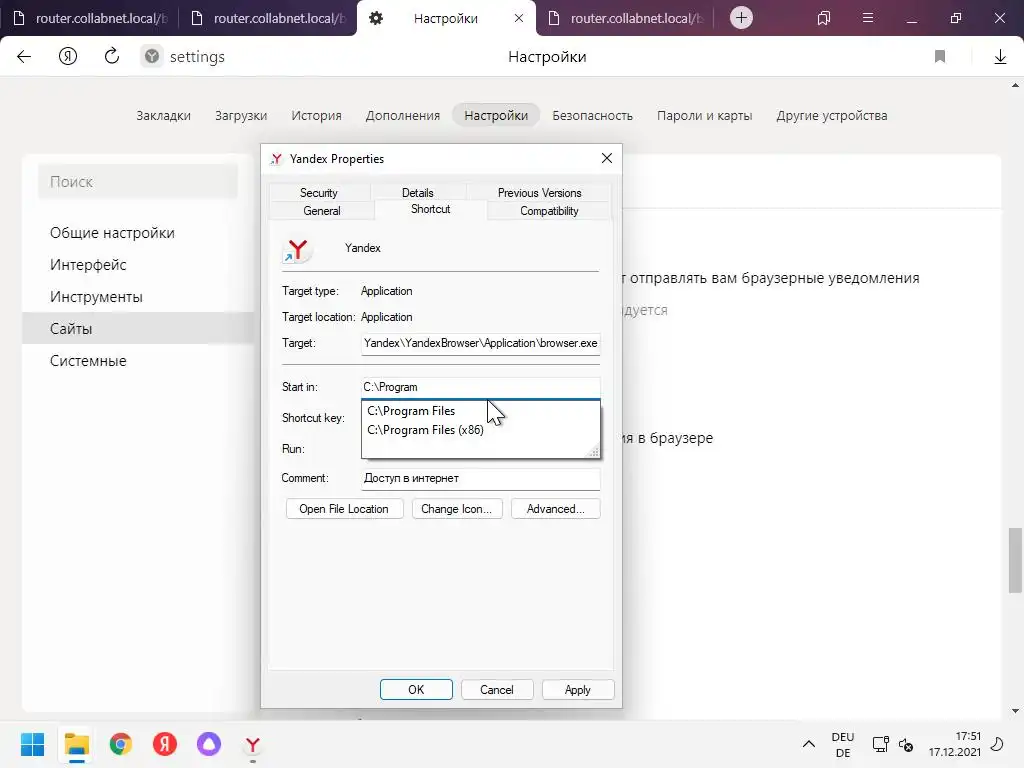Open the browser hamburger menu
Screen dimensions: 1024x768
868,18
